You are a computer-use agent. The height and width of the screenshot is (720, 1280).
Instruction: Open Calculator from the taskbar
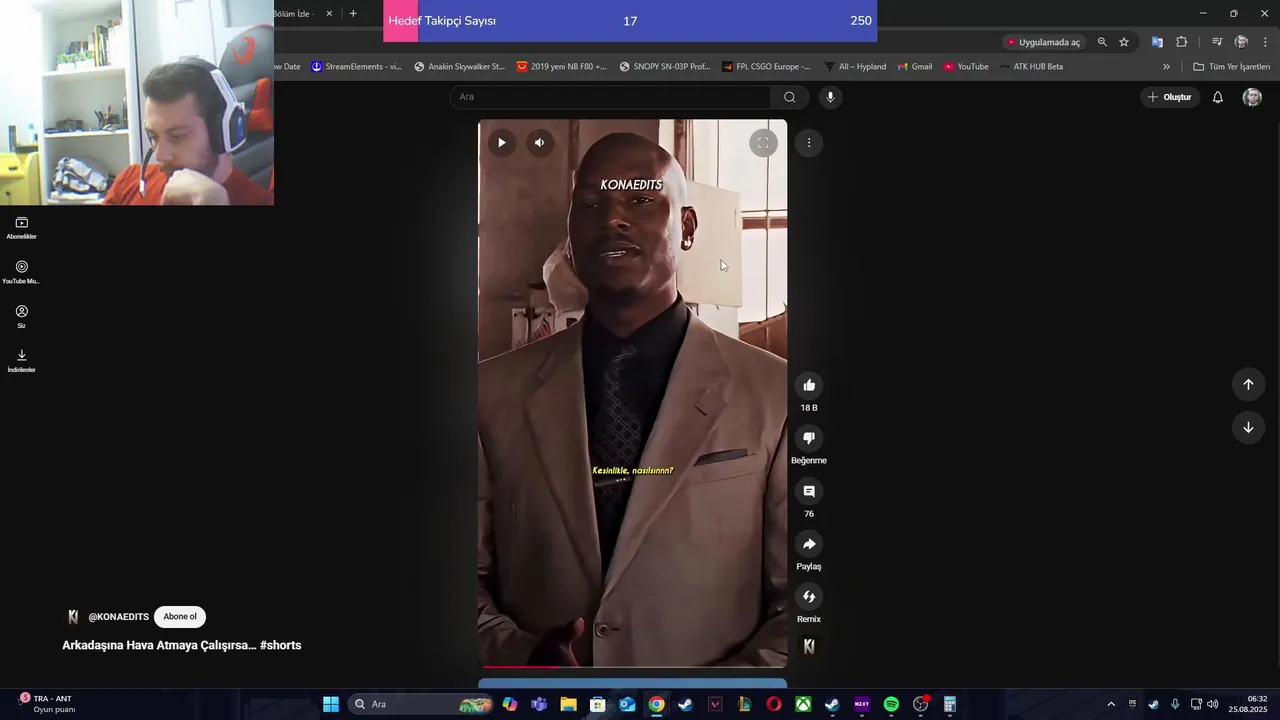(x=950, y=704)
